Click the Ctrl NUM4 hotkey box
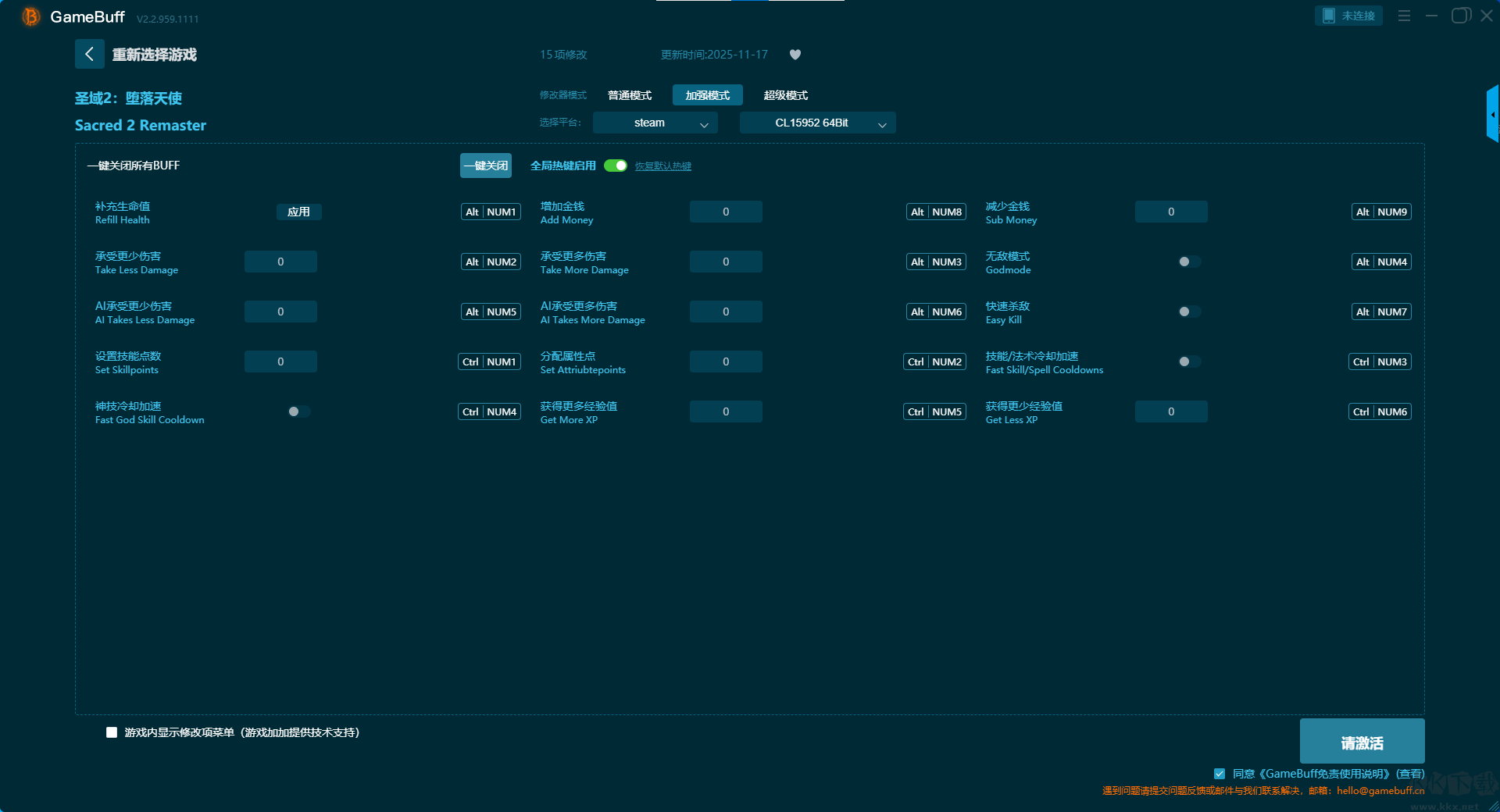This screenshot has height=812, width=1500. click(x=489, y=411)
